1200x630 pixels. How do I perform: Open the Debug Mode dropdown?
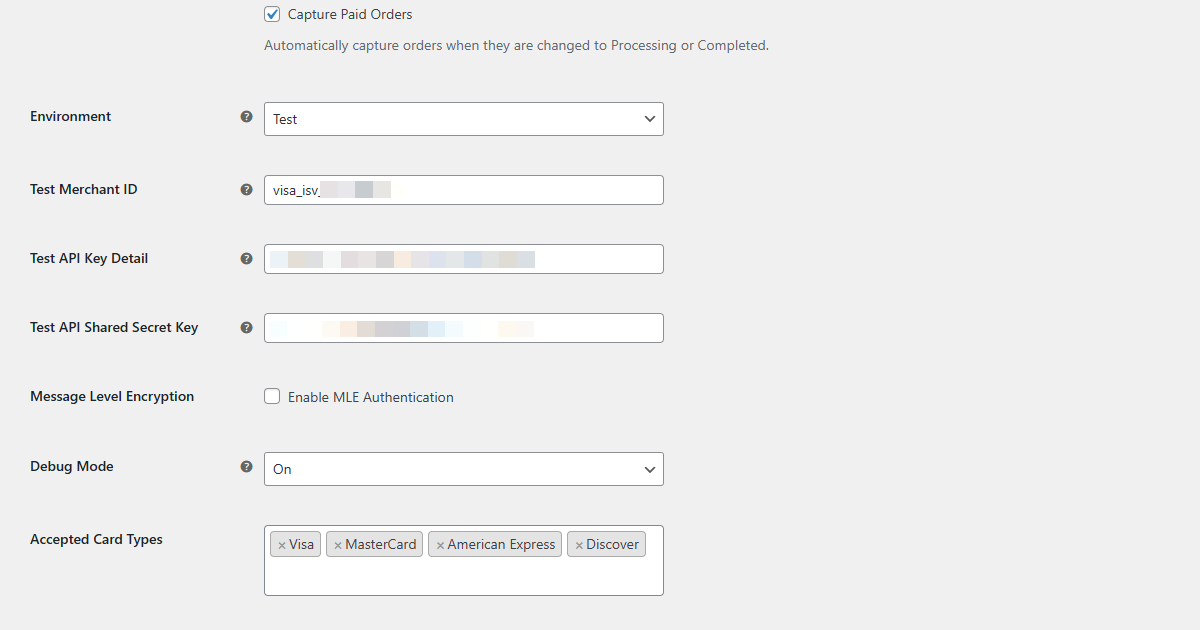(x=463, y=468)
